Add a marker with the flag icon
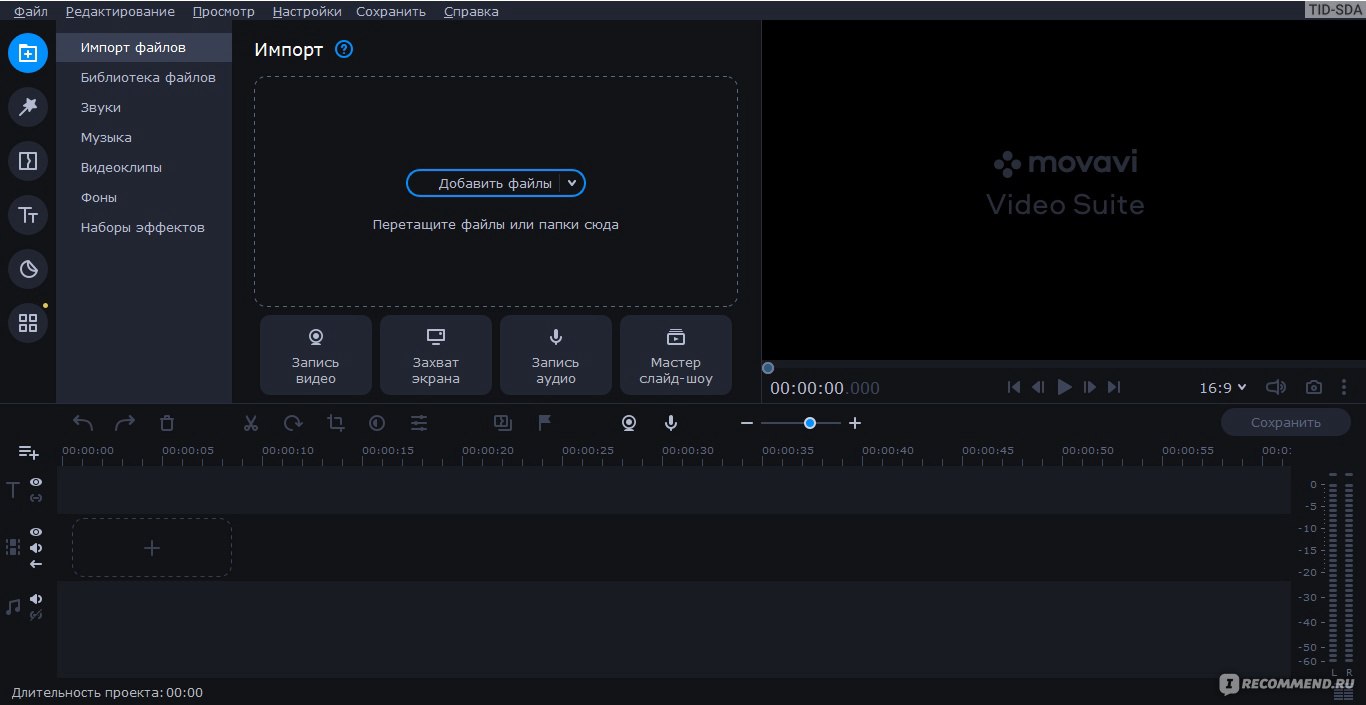The image size is (1366, 705). click(x=545, y=423)
